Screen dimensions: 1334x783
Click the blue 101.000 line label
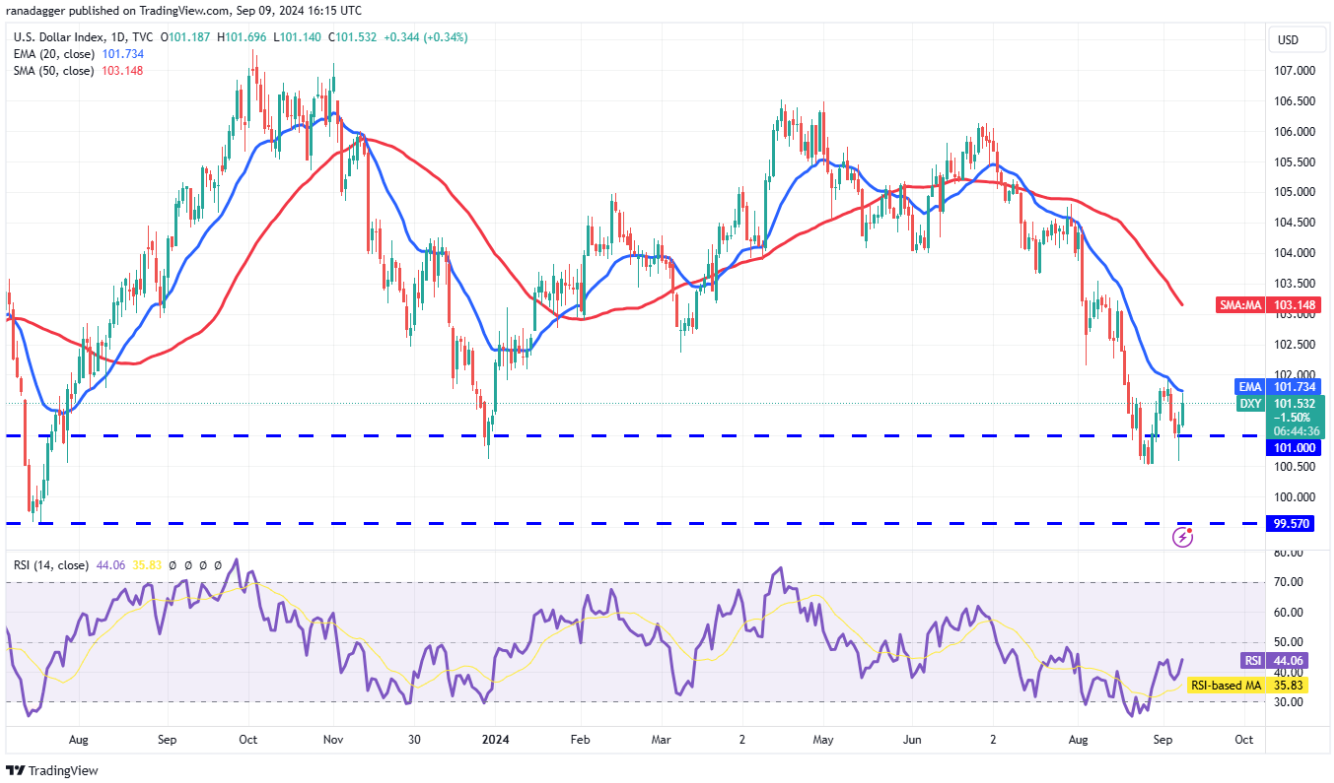(1294, 449)
